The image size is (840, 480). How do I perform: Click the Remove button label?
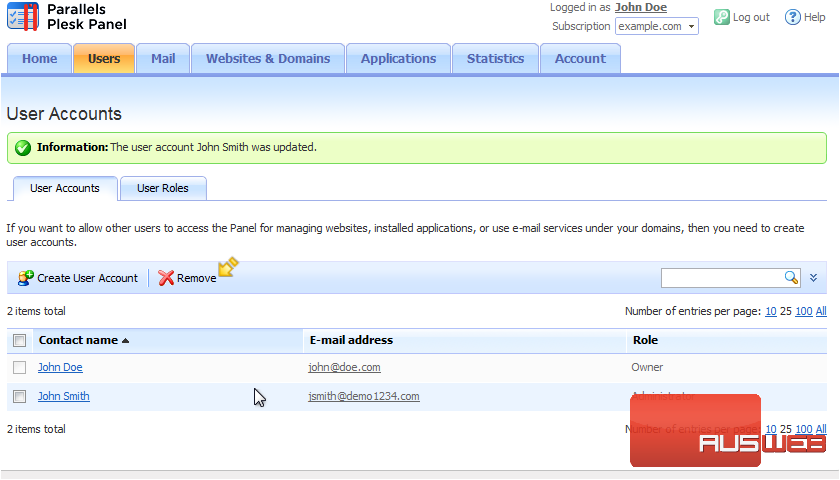197,278
